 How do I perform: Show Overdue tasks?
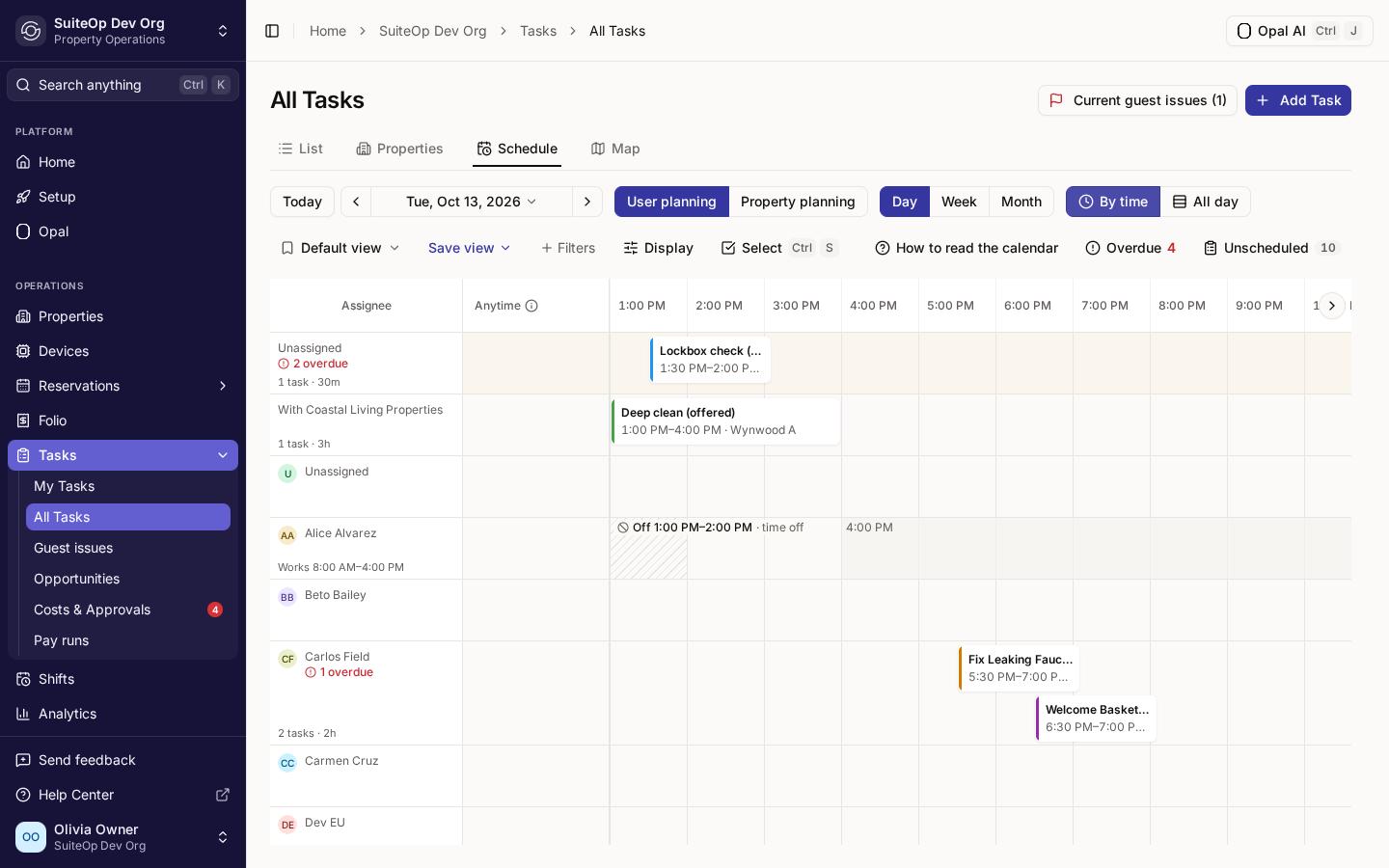pyautogui.click(x=1130, y=248)
